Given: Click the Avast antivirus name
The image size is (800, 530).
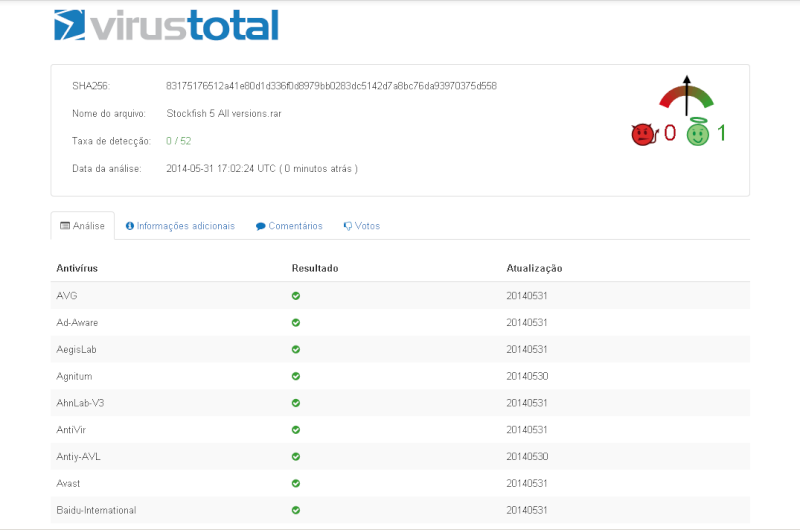Looking at the screenshot, I should tap(68, 483).
